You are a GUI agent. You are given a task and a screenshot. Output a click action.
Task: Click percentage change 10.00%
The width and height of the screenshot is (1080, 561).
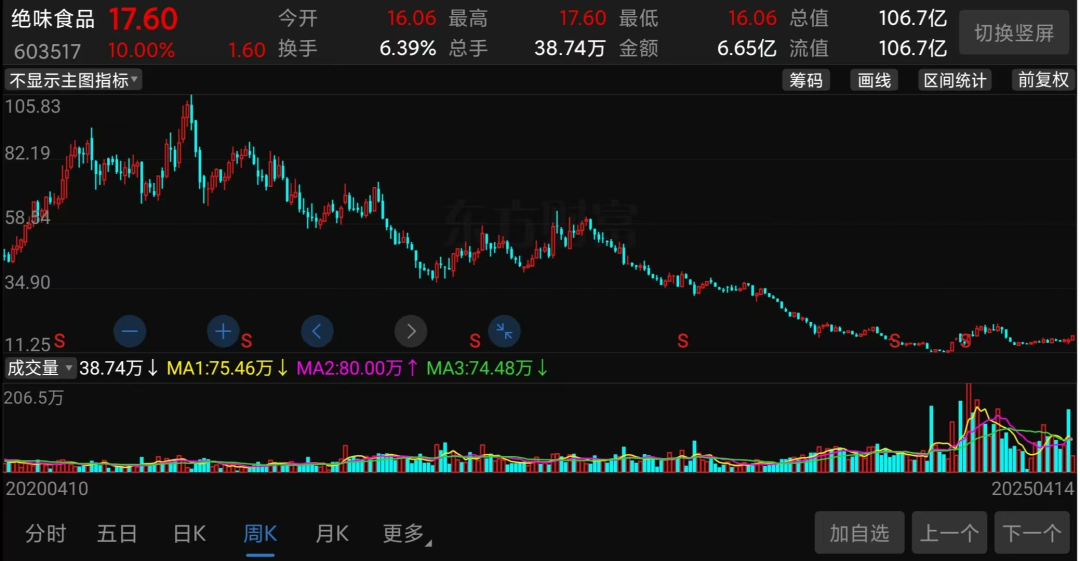pyautogui.click(x=141, y=50)
